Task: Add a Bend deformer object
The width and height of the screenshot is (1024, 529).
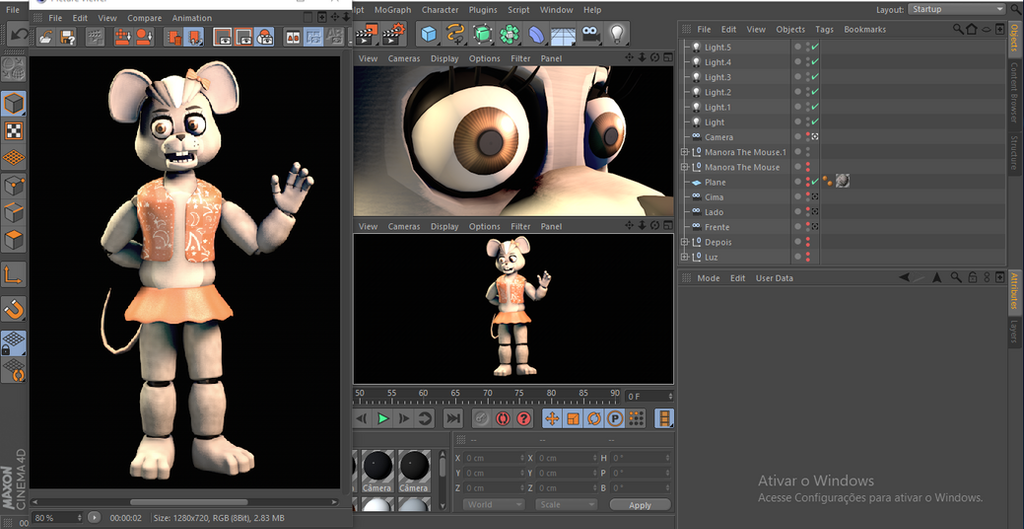Action: [536, 34]
